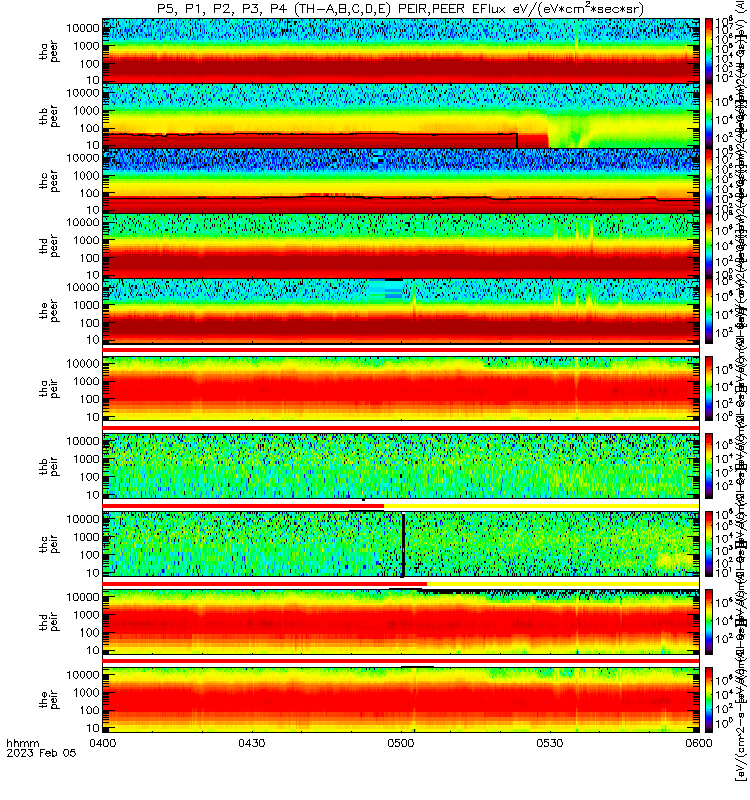Viewport: 750px width, 800px height.
Task: Click the '1000' energy tick of tha peir
Action: tap(86, 381)
